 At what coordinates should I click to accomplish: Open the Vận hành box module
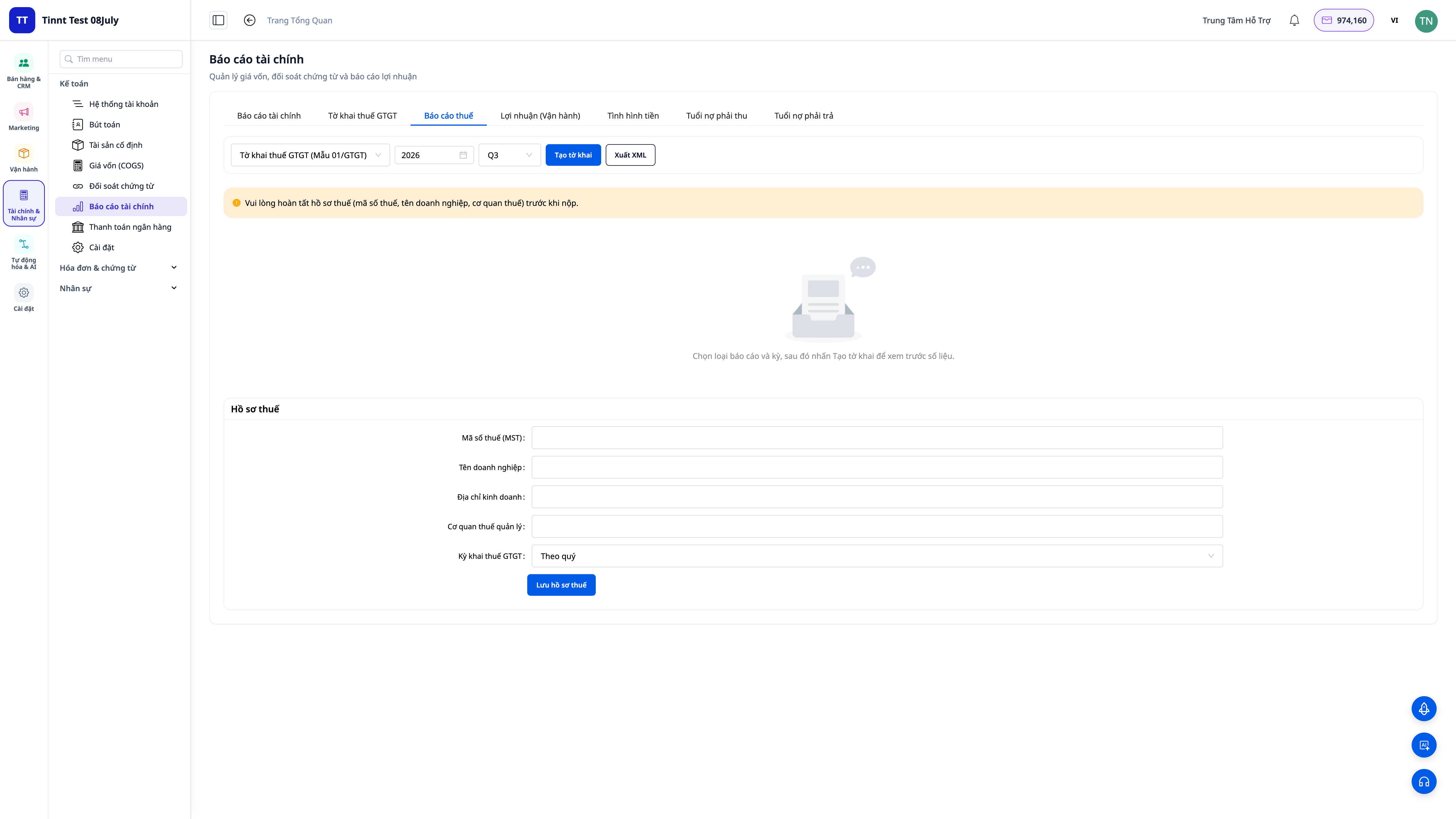24,159
